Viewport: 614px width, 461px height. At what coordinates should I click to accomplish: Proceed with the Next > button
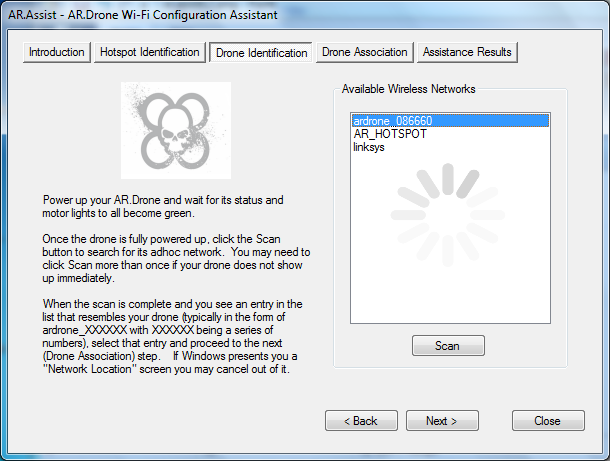coord(442,421)
